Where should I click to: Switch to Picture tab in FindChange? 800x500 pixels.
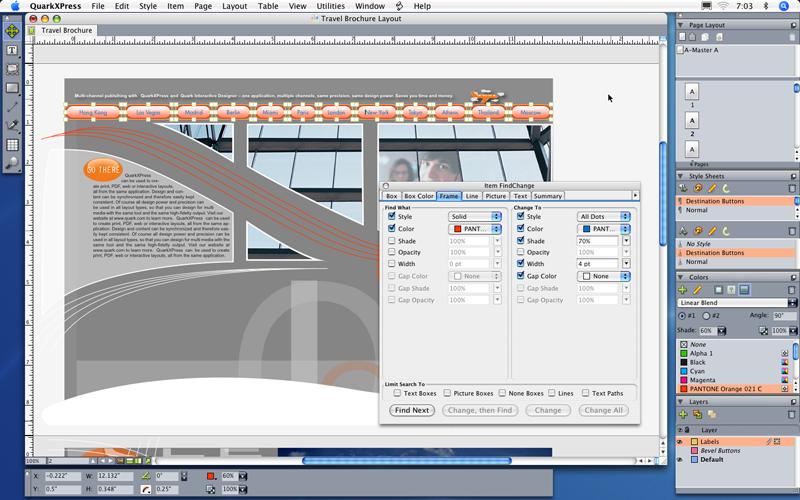495,196
